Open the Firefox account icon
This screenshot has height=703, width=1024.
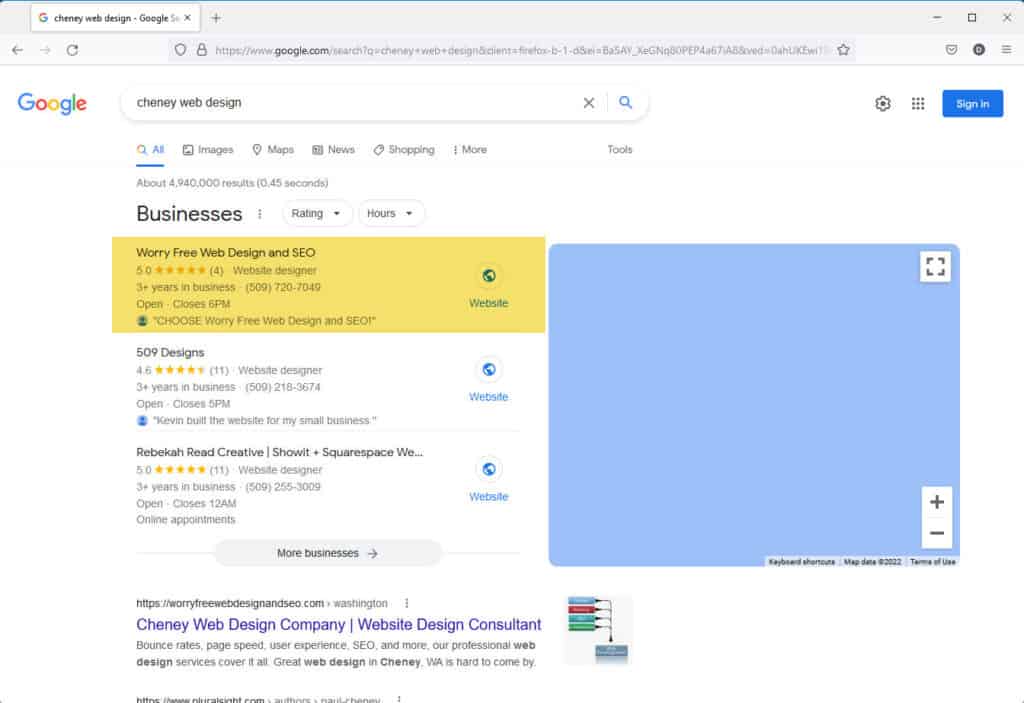coord(978,50)
